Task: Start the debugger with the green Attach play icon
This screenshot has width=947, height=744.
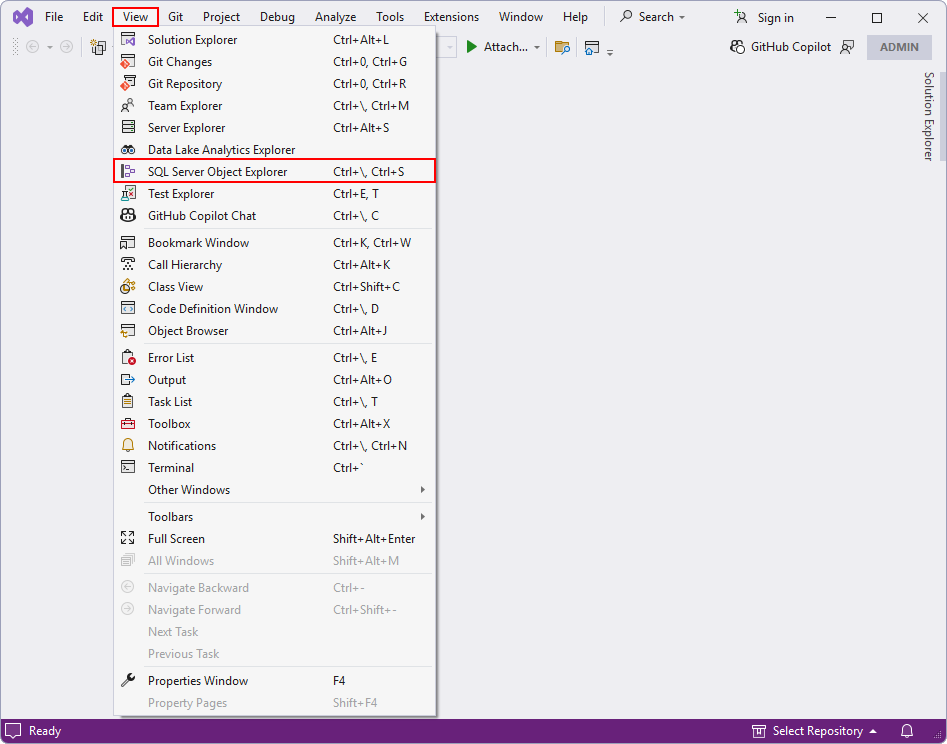Action: (471, 46)
